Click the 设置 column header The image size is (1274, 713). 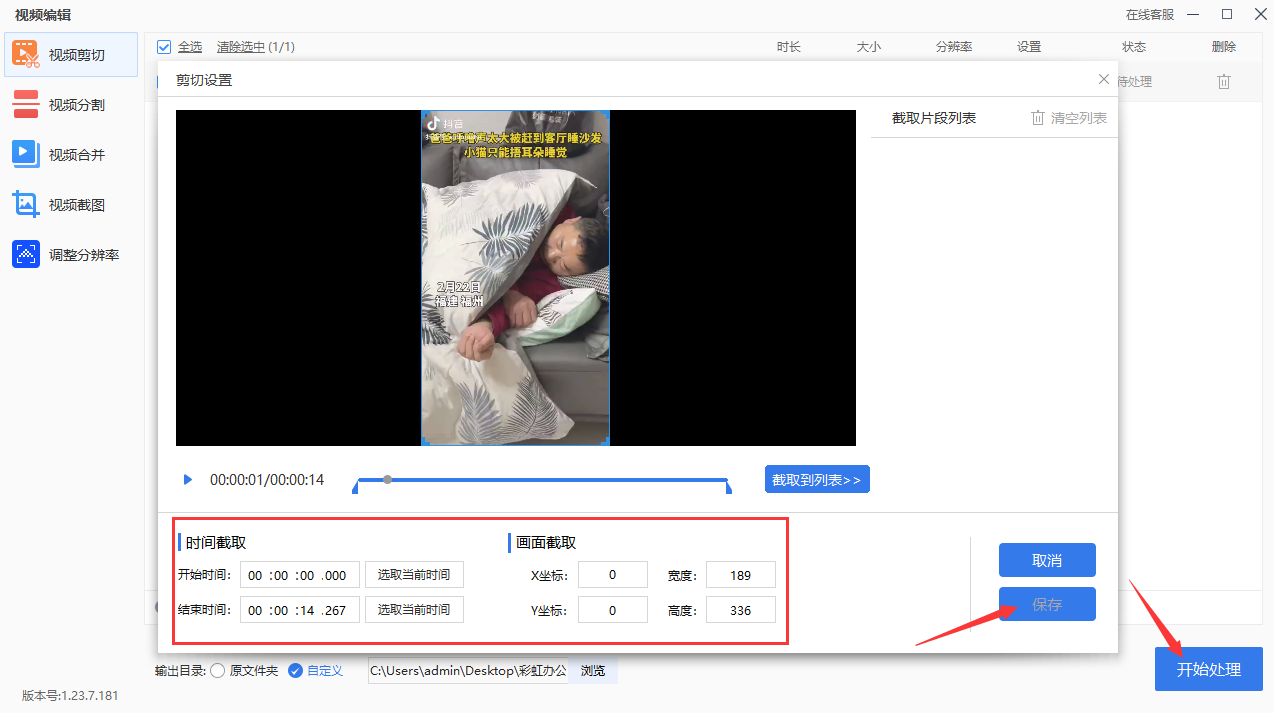(x=1029, y=47)
